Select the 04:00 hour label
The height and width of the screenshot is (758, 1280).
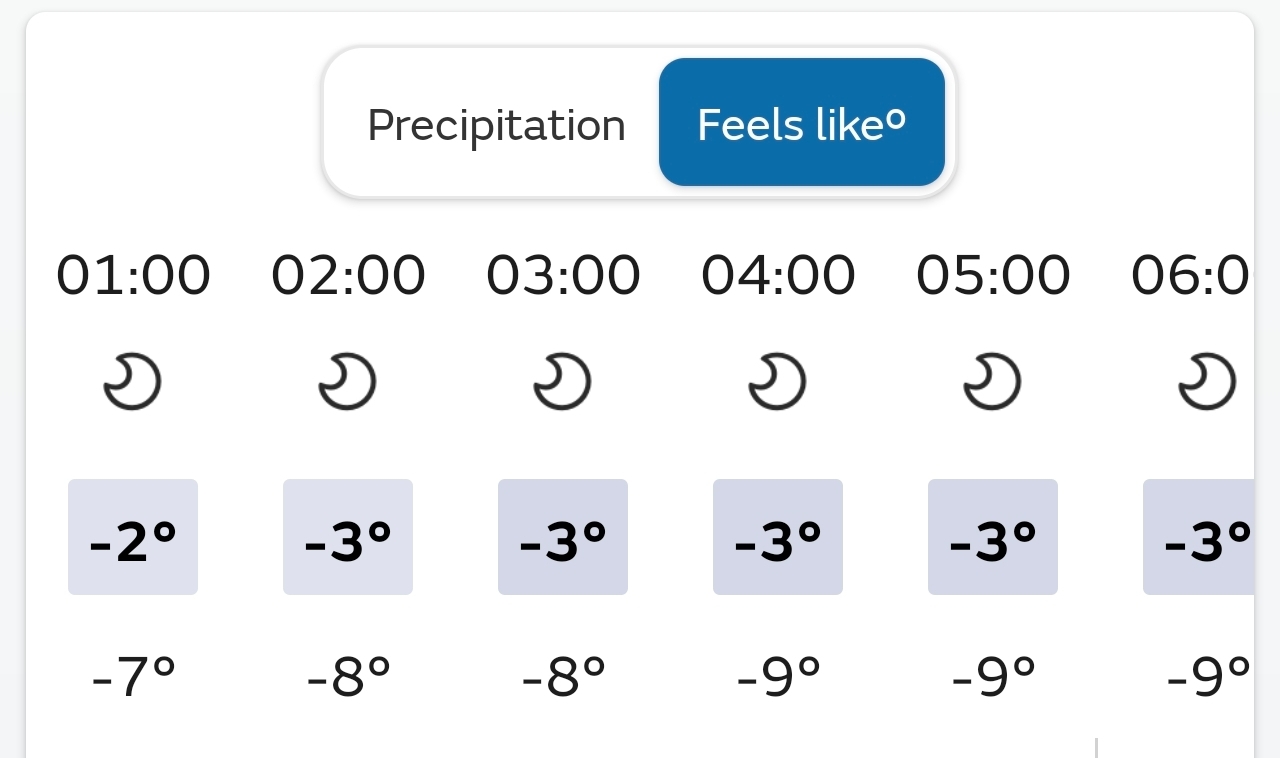pyautogui.click(x=778, y=275)
